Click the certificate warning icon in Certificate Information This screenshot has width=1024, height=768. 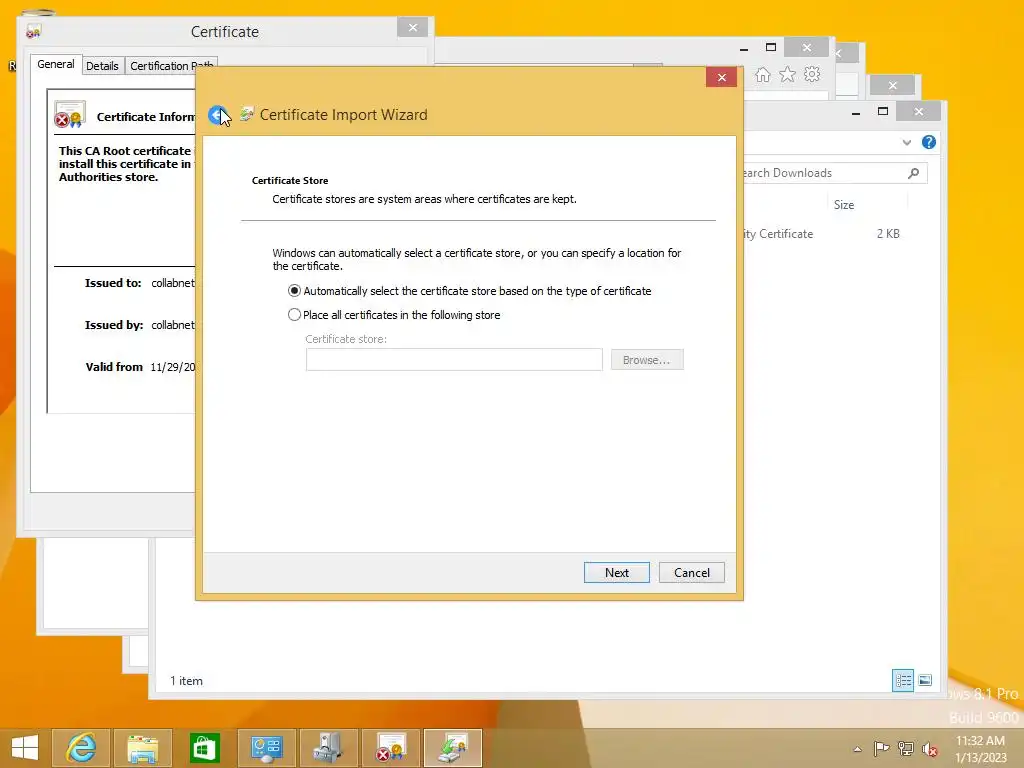pyautogui.click(x=70, y=114)
